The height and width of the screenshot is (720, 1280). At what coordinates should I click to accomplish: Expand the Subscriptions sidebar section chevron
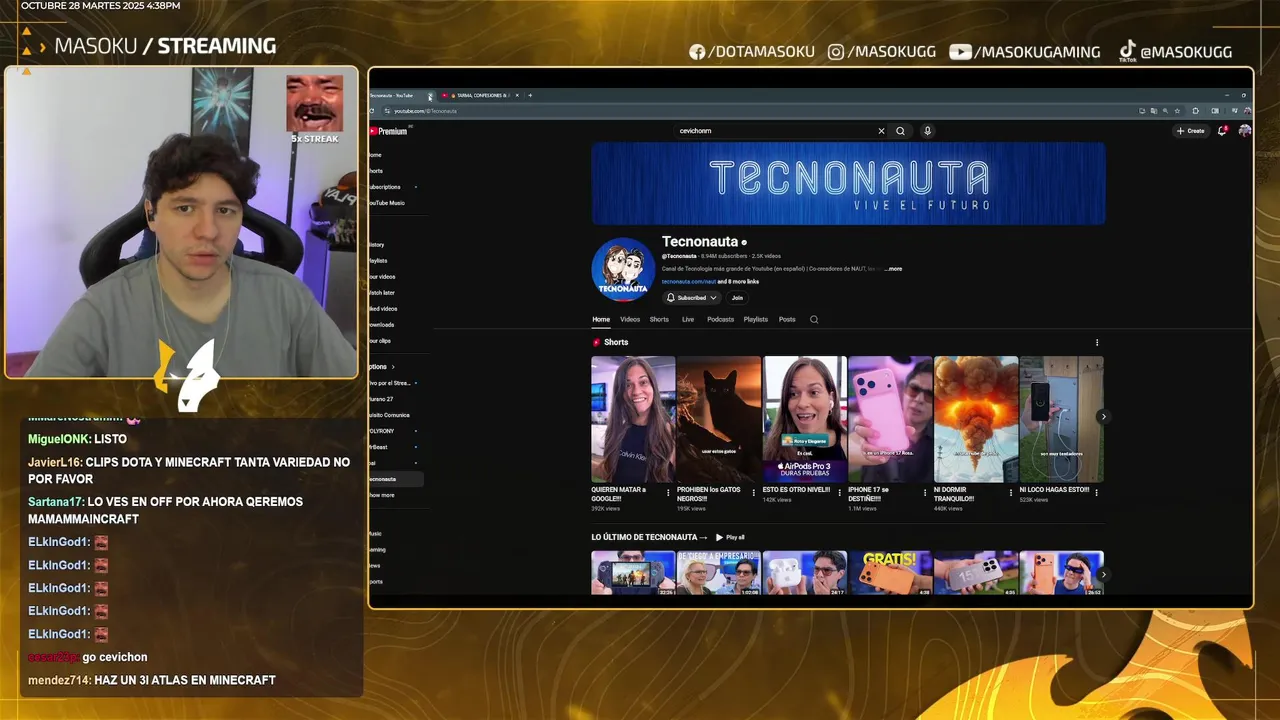coord(393,367)
